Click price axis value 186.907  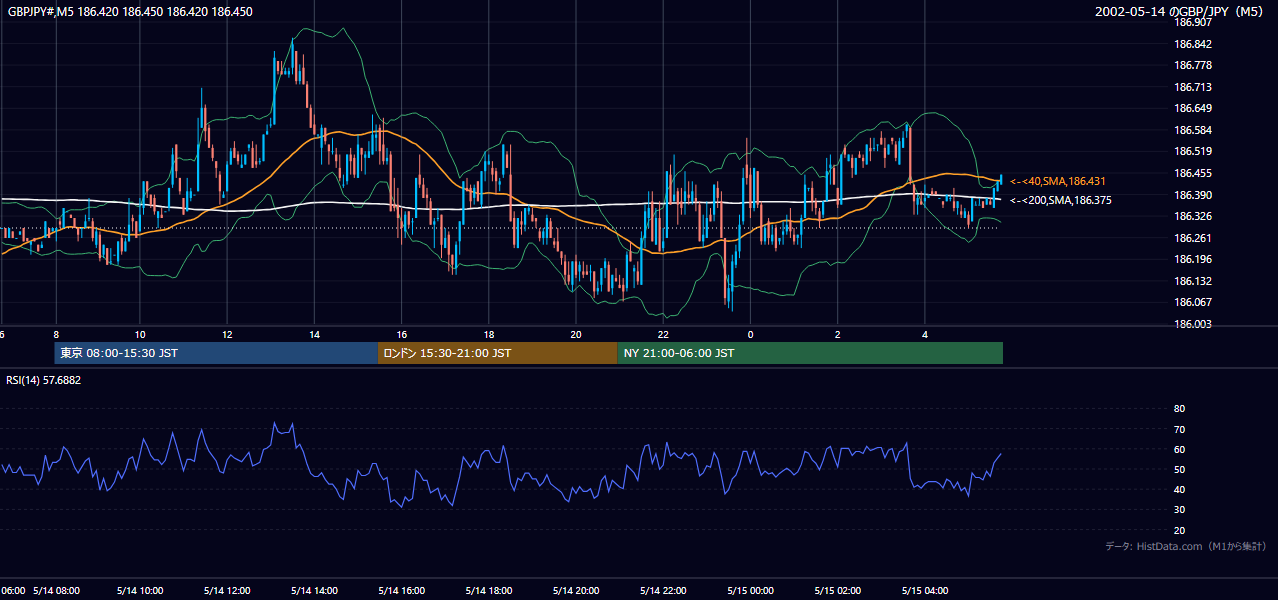[1193, 22]
